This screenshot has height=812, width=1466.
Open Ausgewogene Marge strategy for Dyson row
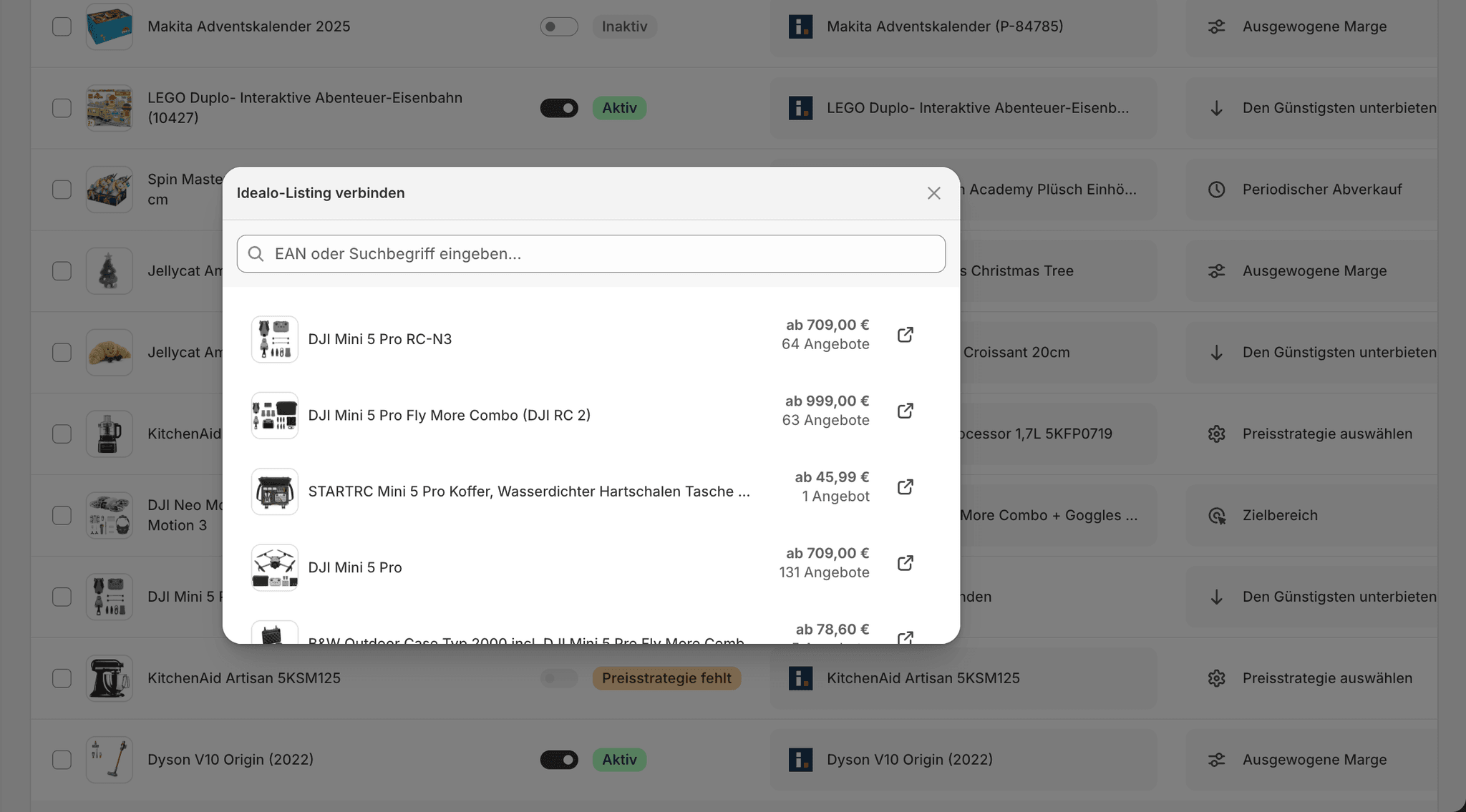[x=1311, y=760]
